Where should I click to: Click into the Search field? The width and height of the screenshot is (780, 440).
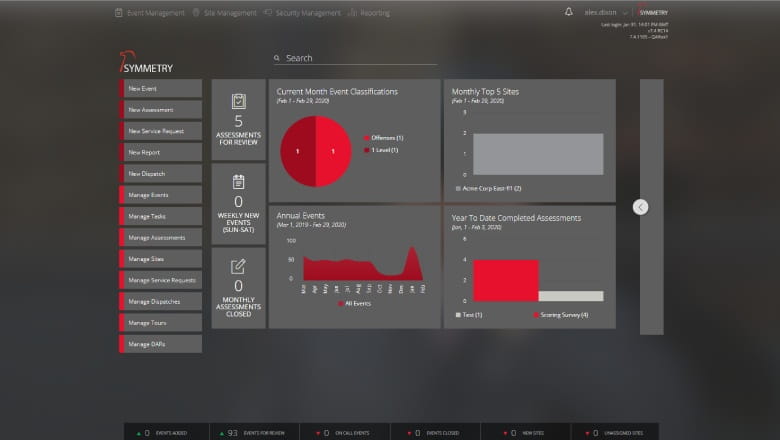tap(360, 59)
